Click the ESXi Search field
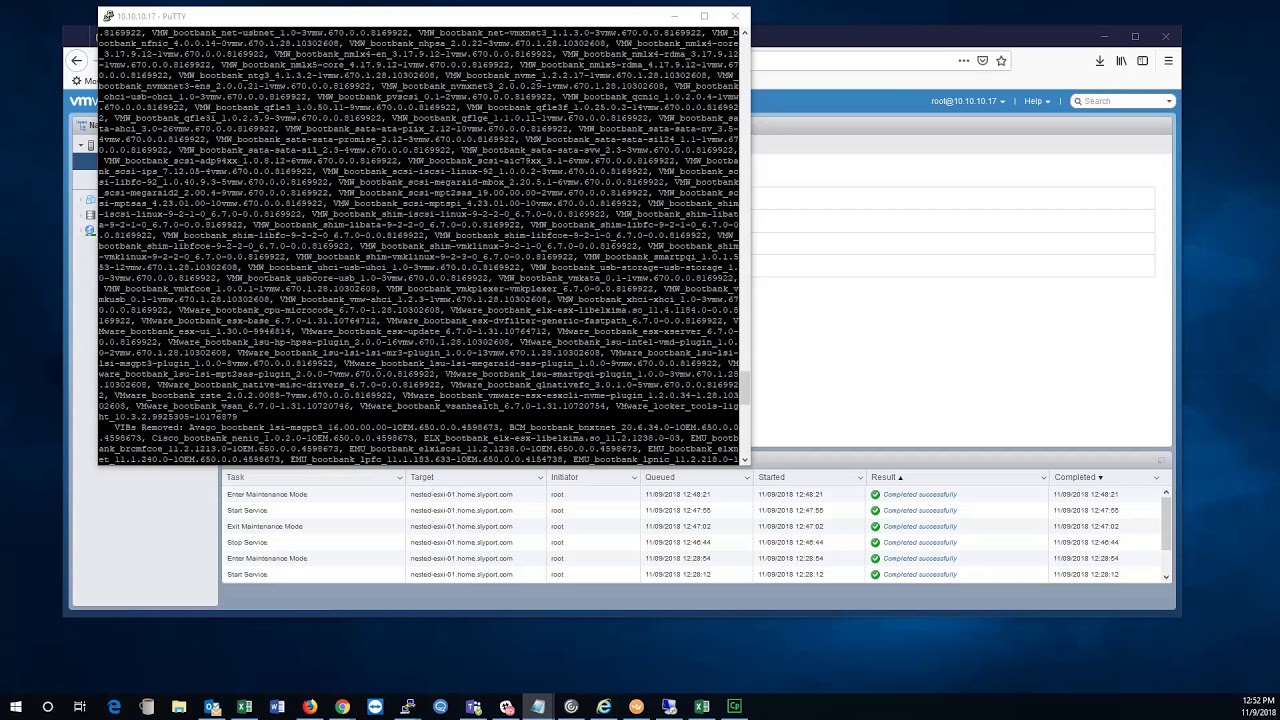The image size is (1280, 720). pyautogui.click(x=1122, y=101)
